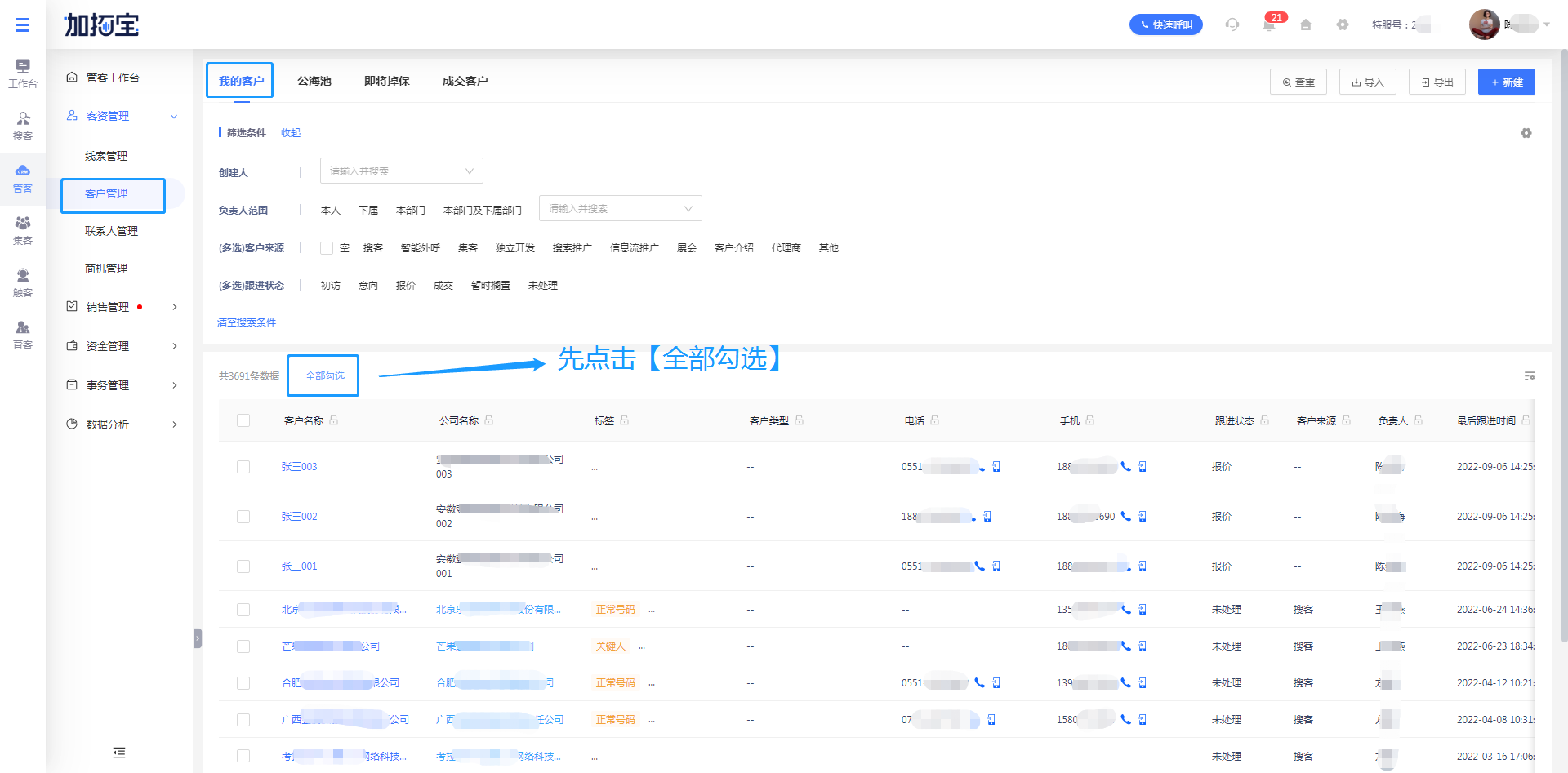This screenshot has height=773, width=1568.
Task: Switch to 成交客户 tab
Action: pyautogui.click(x=465, y=81)
